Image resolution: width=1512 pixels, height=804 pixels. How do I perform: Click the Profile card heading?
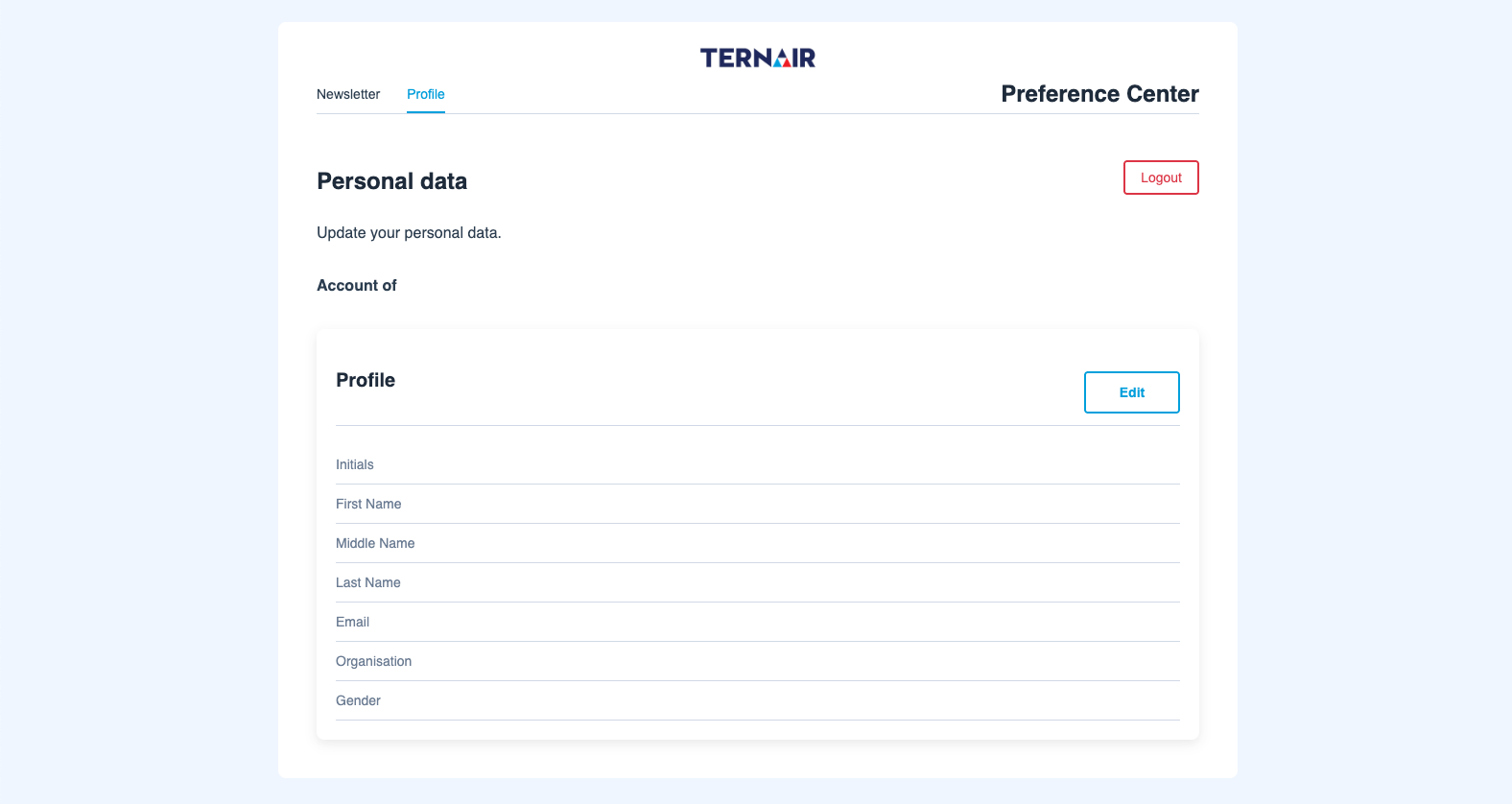(x=366, y=380)
